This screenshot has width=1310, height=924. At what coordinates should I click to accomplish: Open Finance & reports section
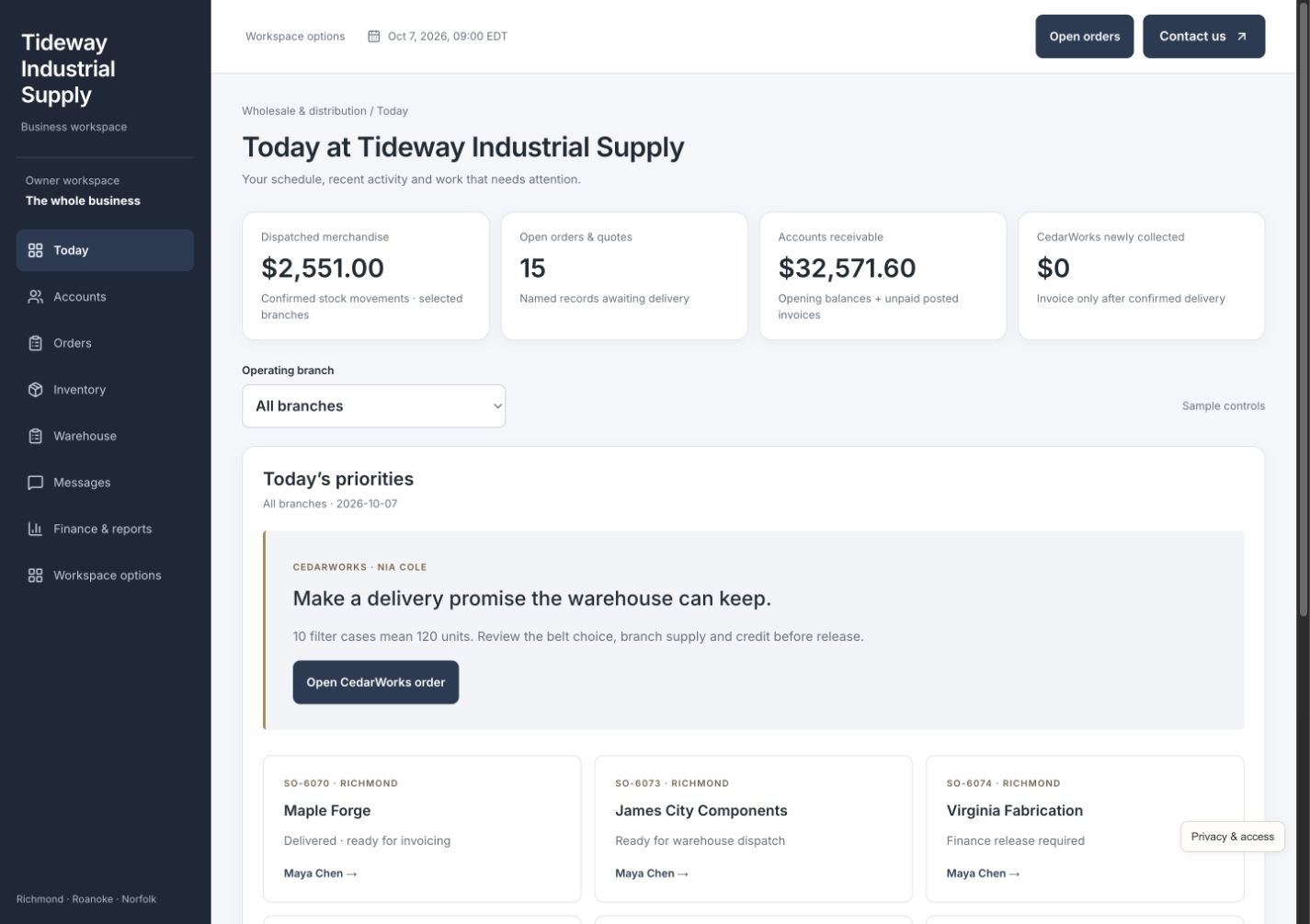point(105,529)
